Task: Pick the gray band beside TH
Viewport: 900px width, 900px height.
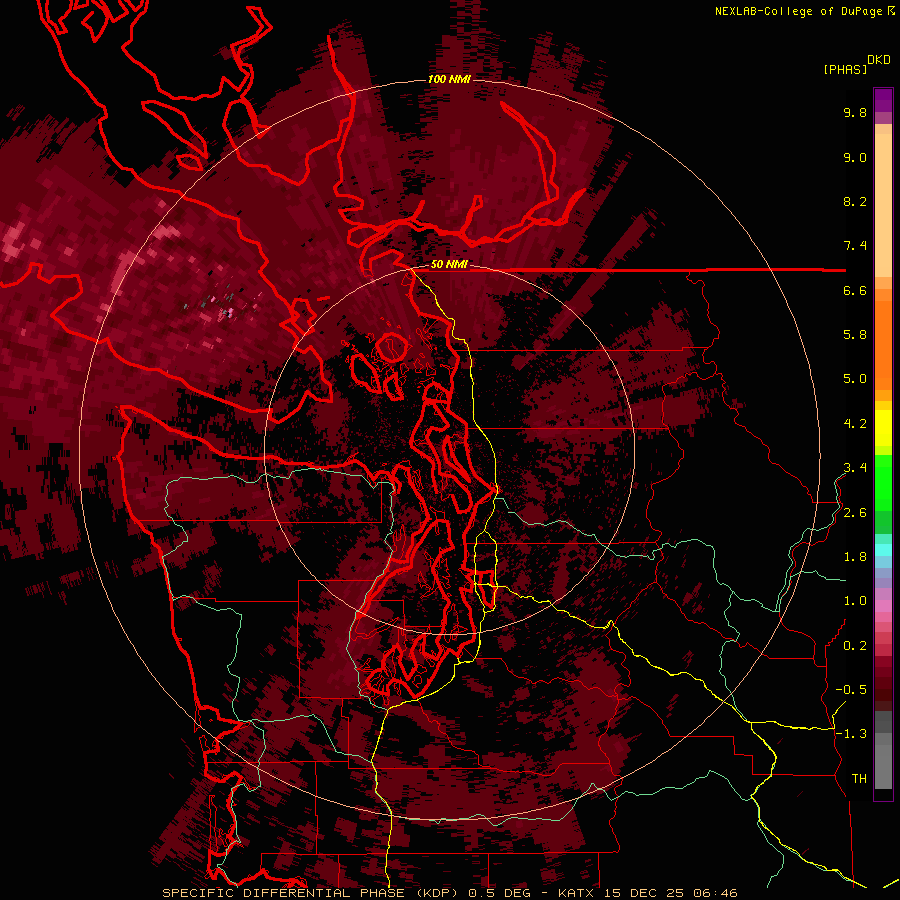Action: click(883, 766)
